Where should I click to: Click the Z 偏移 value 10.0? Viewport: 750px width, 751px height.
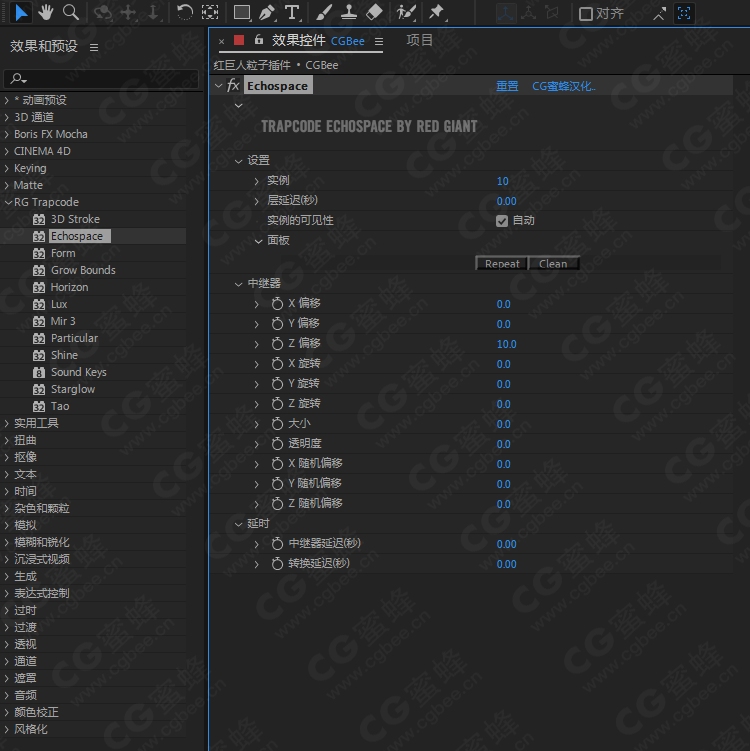(x=506, y=344)
